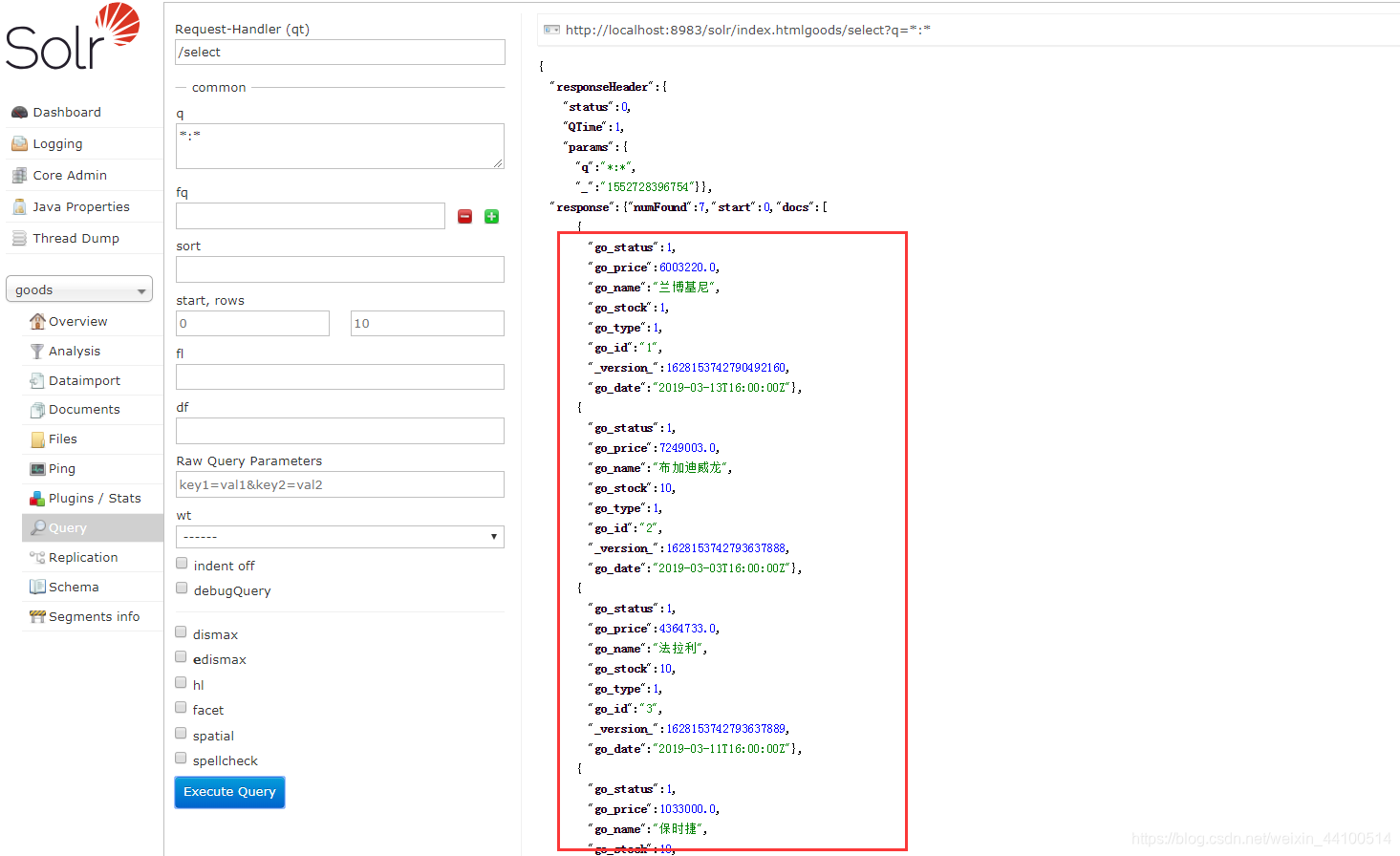This screenshot has height=856, width=1400.
Task: Select the Overview item for goods core
Action: (x=78, y=322)
